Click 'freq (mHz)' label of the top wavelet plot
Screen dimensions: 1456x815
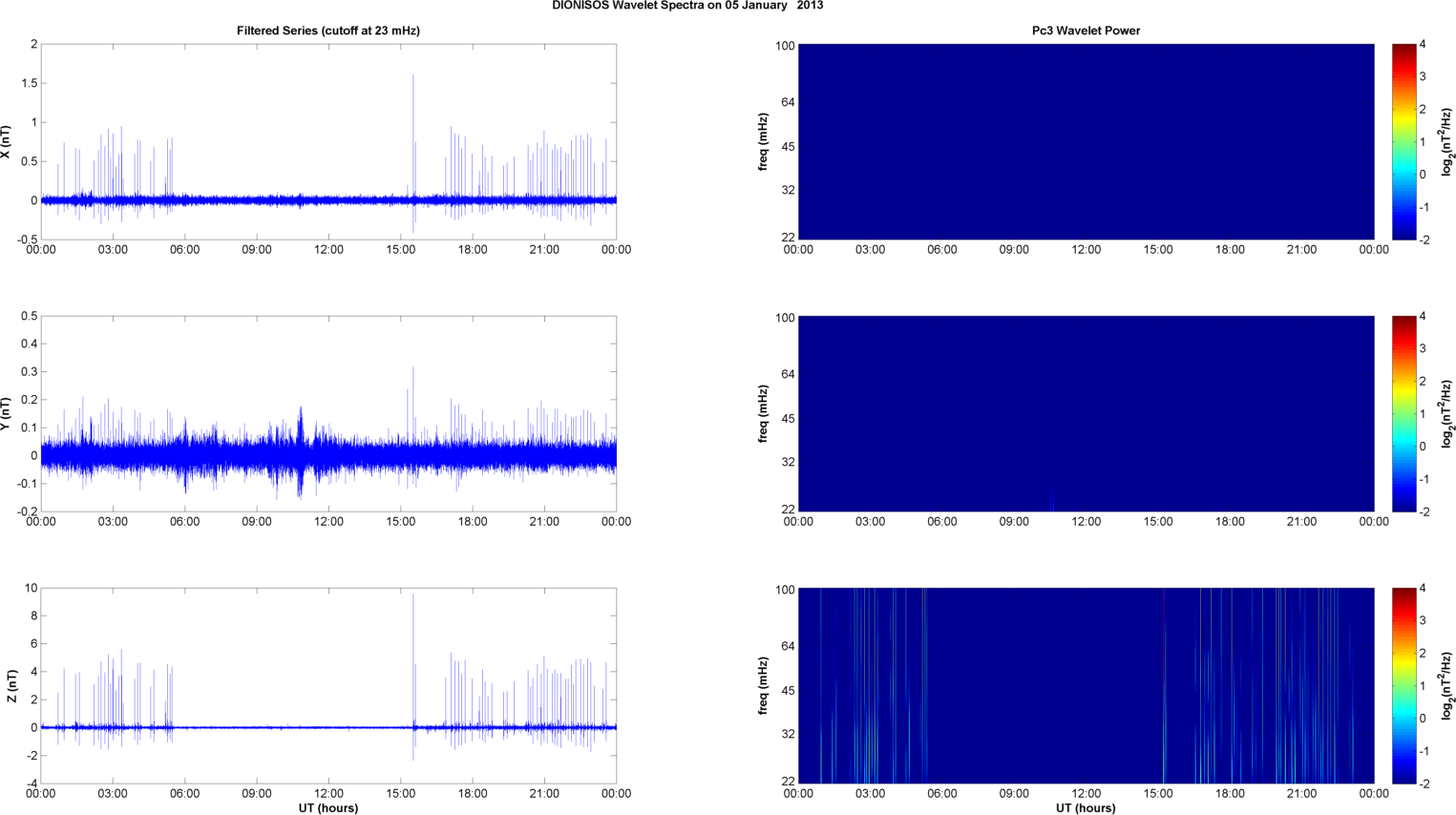[x=763, y=142]
